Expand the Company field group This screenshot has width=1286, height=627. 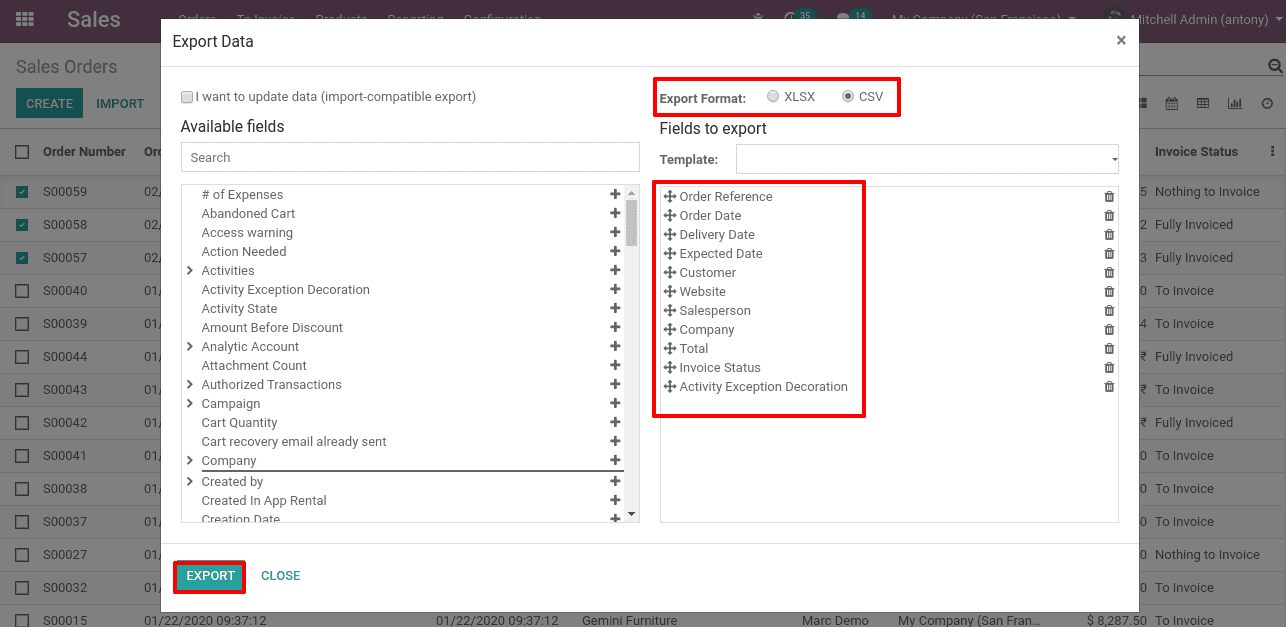[190, 461]
